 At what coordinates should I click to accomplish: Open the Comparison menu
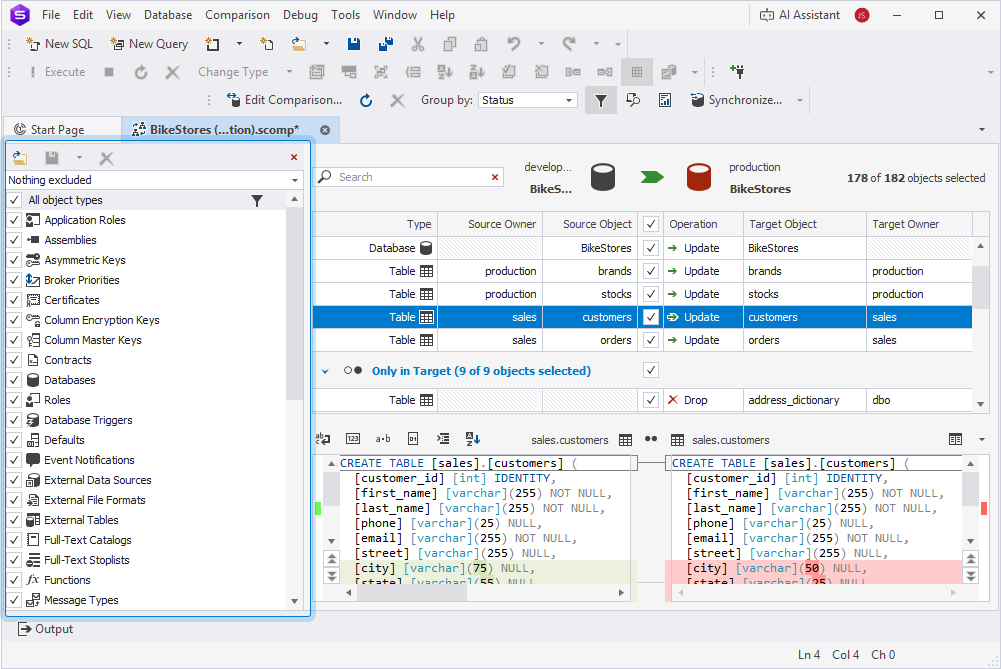point(237,15)
